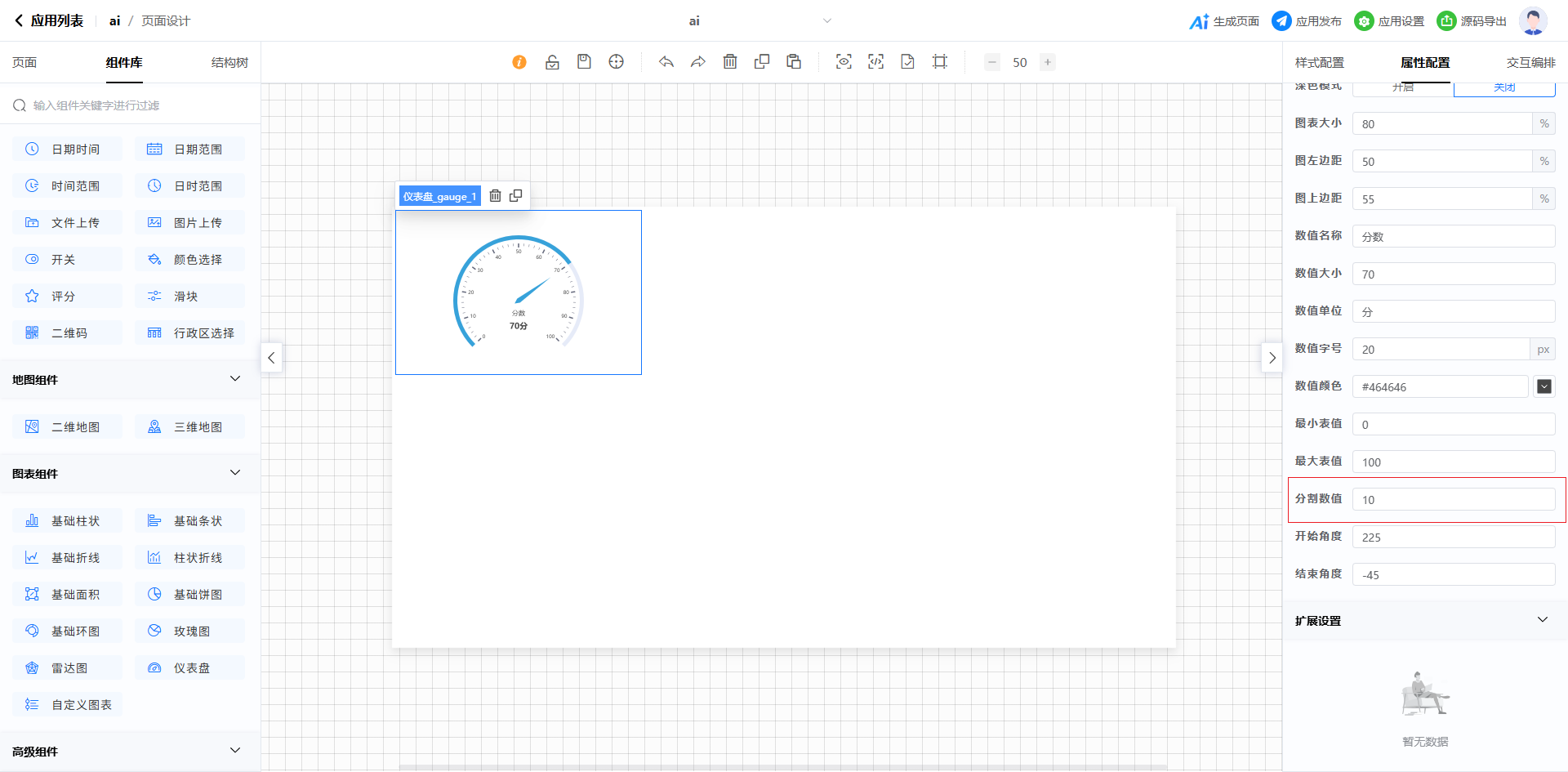Collapse the 地图组件 section
The image size is (1568, 772).
(235, 379)
